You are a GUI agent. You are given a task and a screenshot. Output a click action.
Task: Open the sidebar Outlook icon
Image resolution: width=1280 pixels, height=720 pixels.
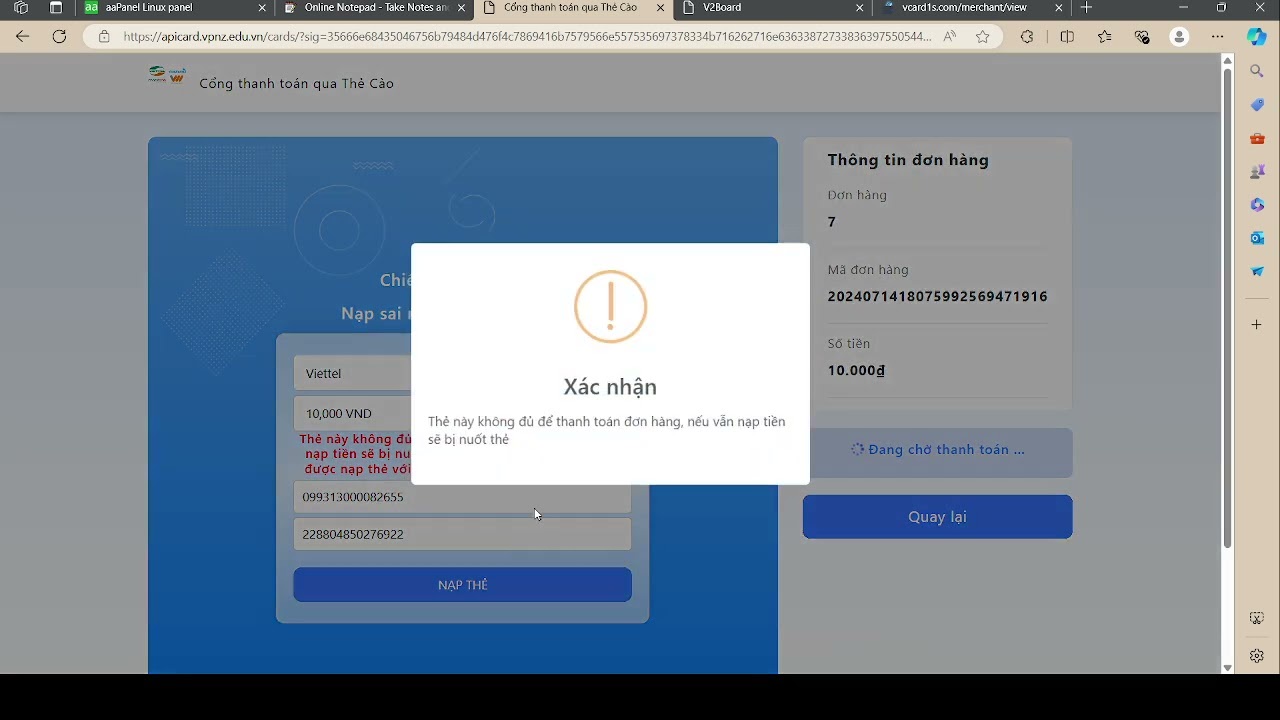(x=1257, y=238)
